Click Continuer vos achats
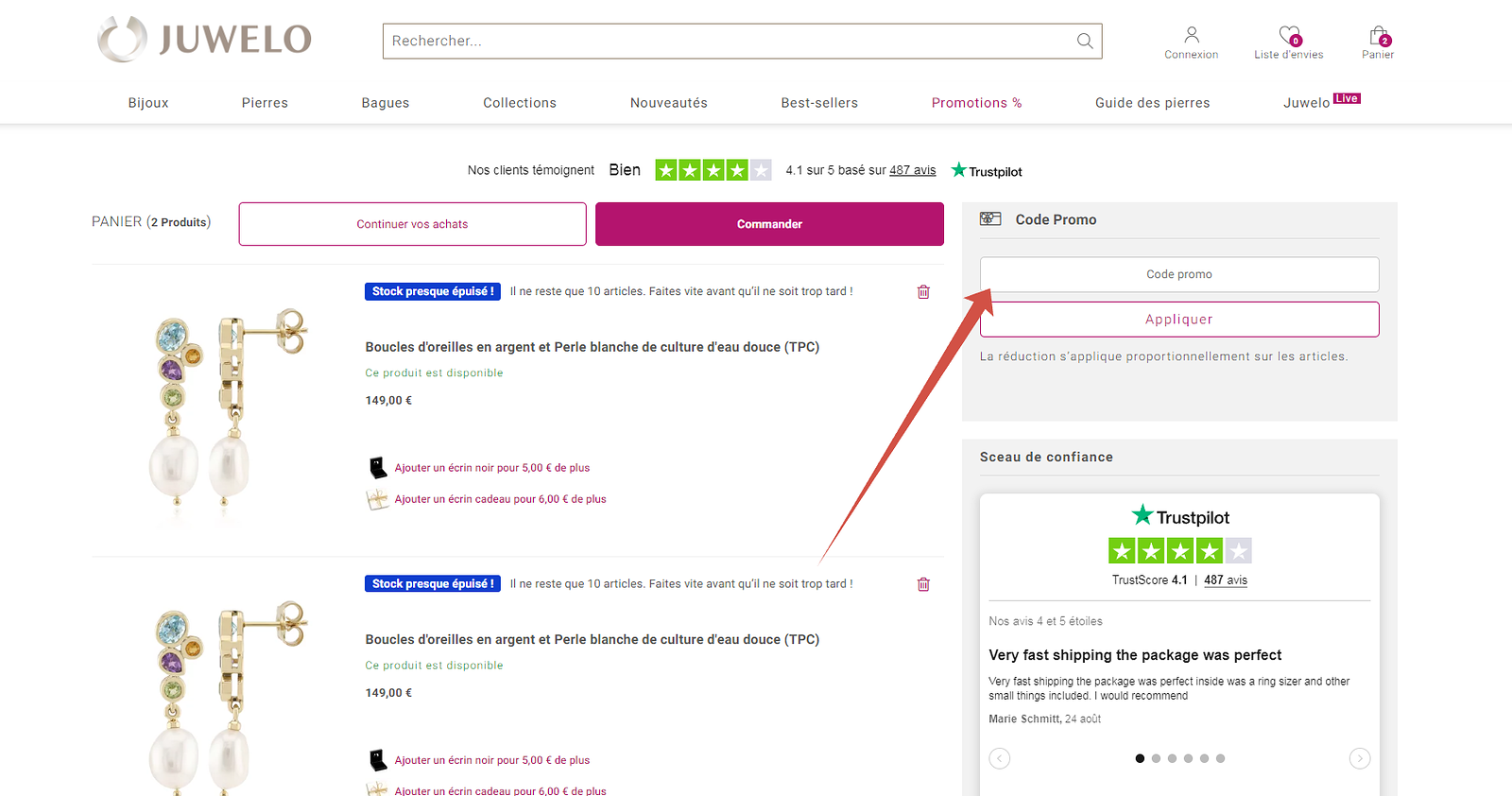 [412, 224]
